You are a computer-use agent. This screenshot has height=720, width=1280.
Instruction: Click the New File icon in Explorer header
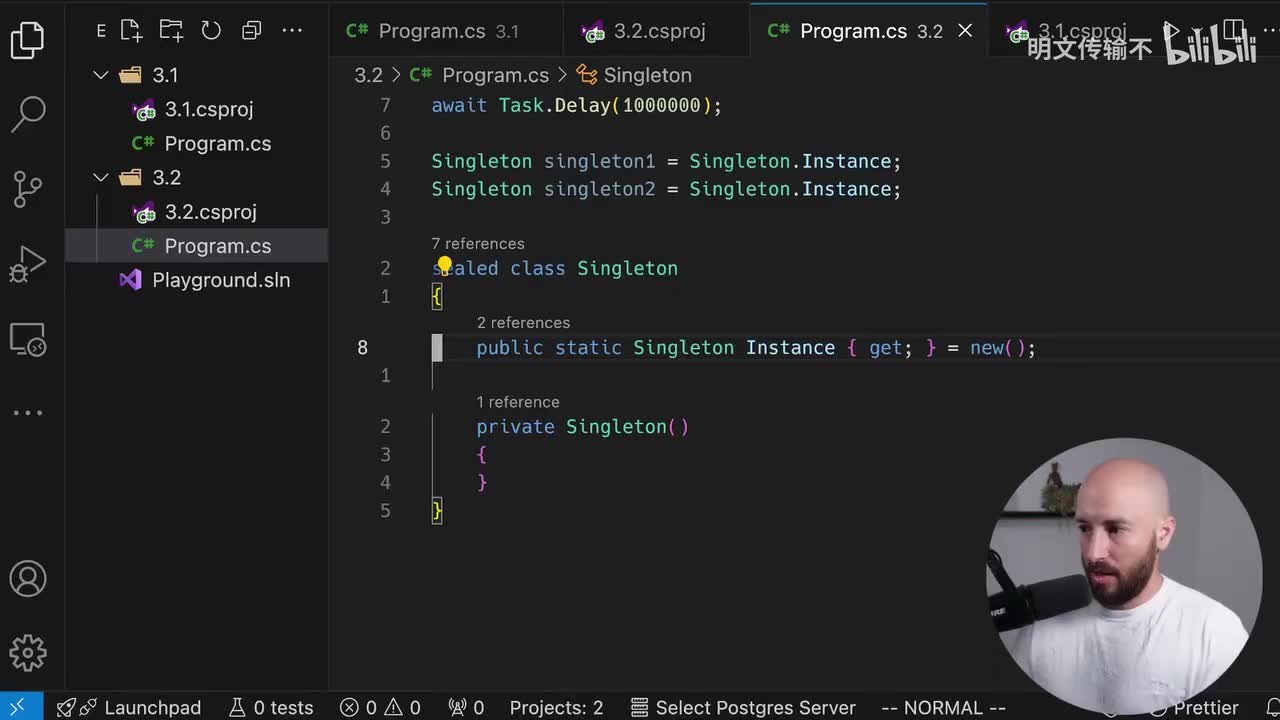click(x=131, y=31)
